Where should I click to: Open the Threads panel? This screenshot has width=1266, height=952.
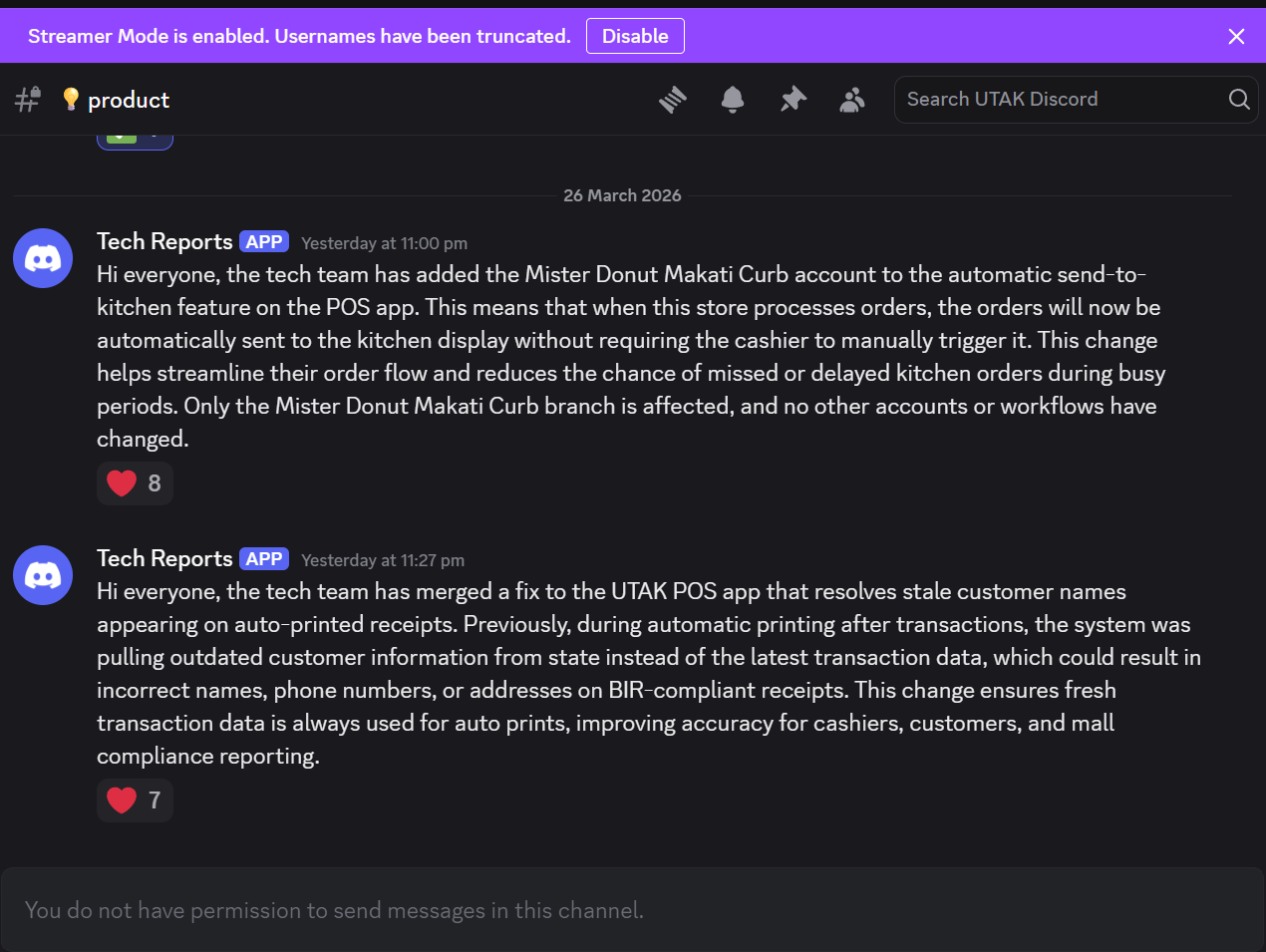(673, 99)
